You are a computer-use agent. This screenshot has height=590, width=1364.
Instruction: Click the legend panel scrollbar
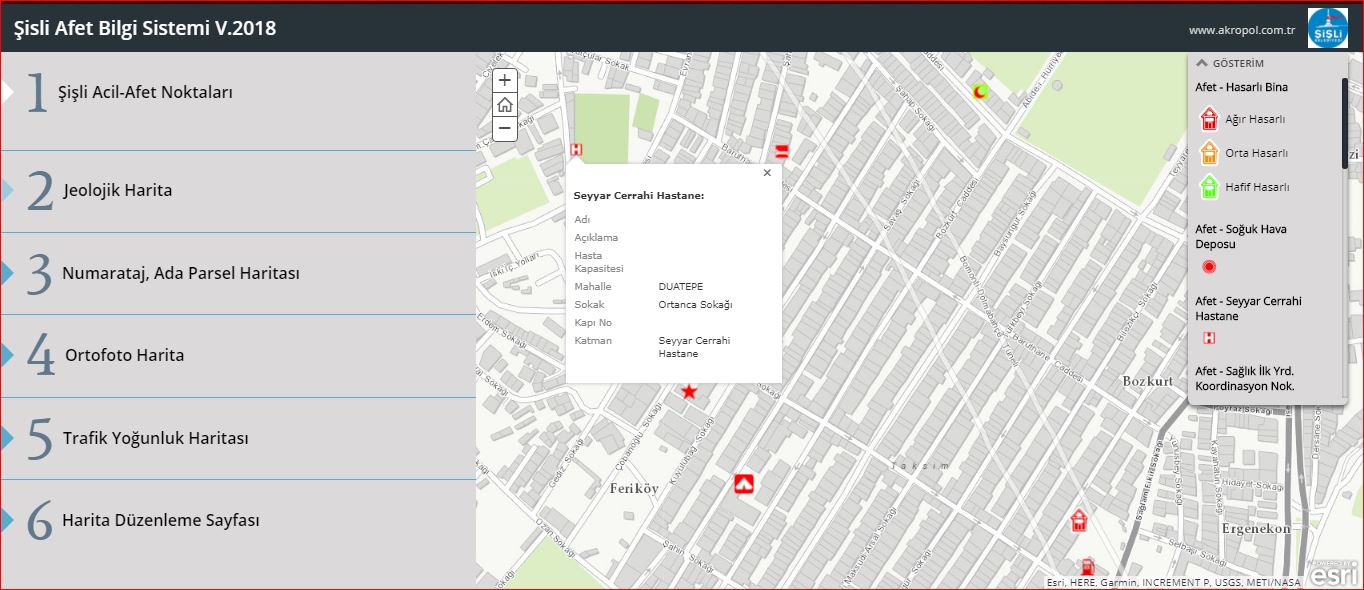click(1344, 125)
